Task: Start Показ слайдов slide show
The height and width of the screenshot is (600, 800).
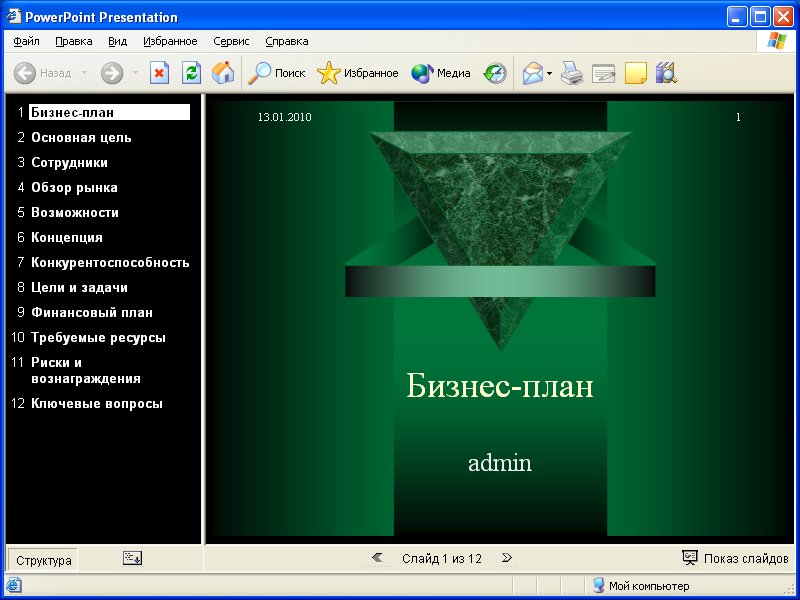Action: pos(735,558)
